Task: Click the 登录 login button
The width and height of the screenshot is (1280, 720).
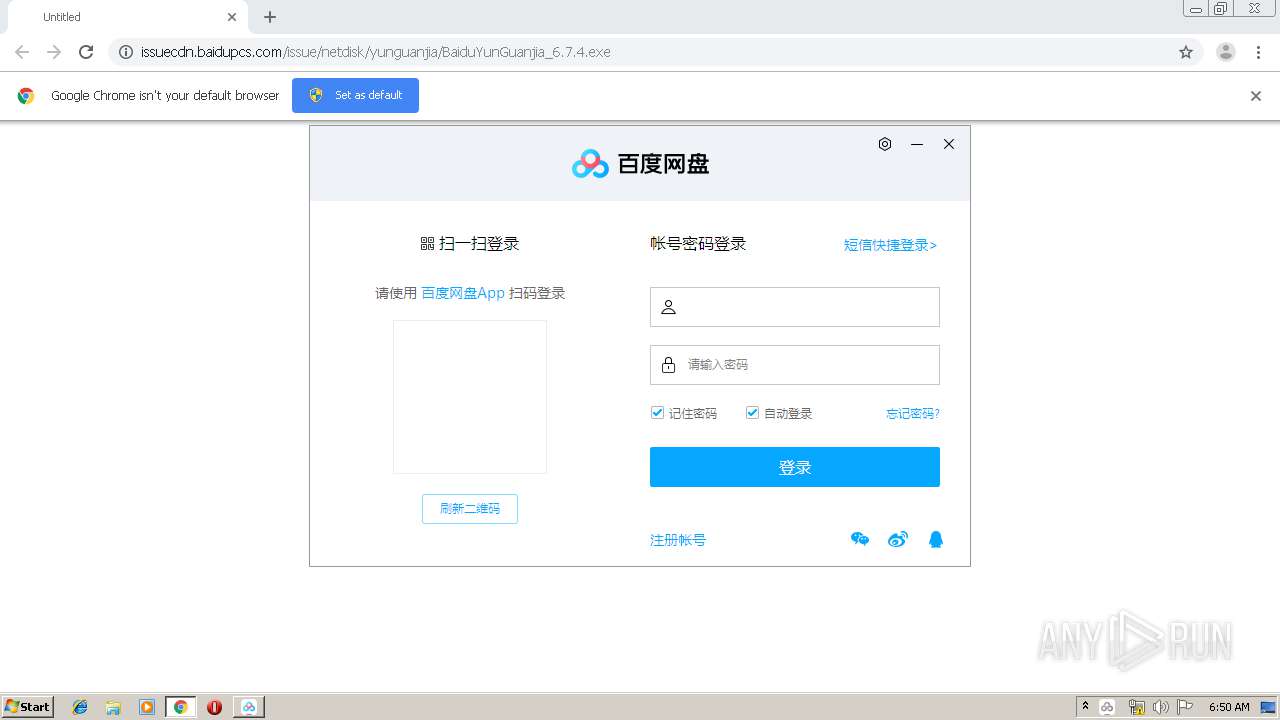Action: pos(795,467)
